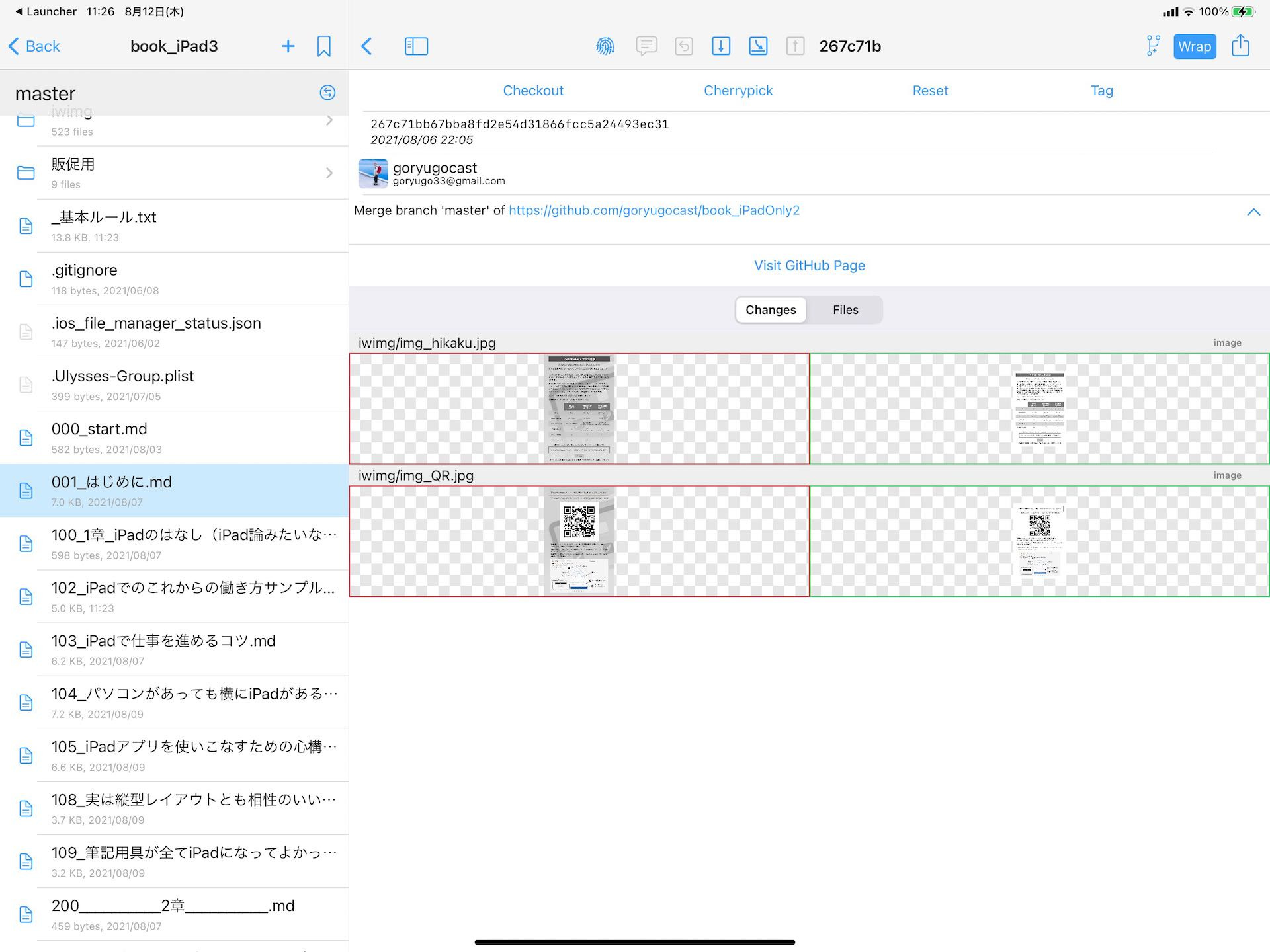Tap the file icon for .gitignore

click(x=26, y=279)
